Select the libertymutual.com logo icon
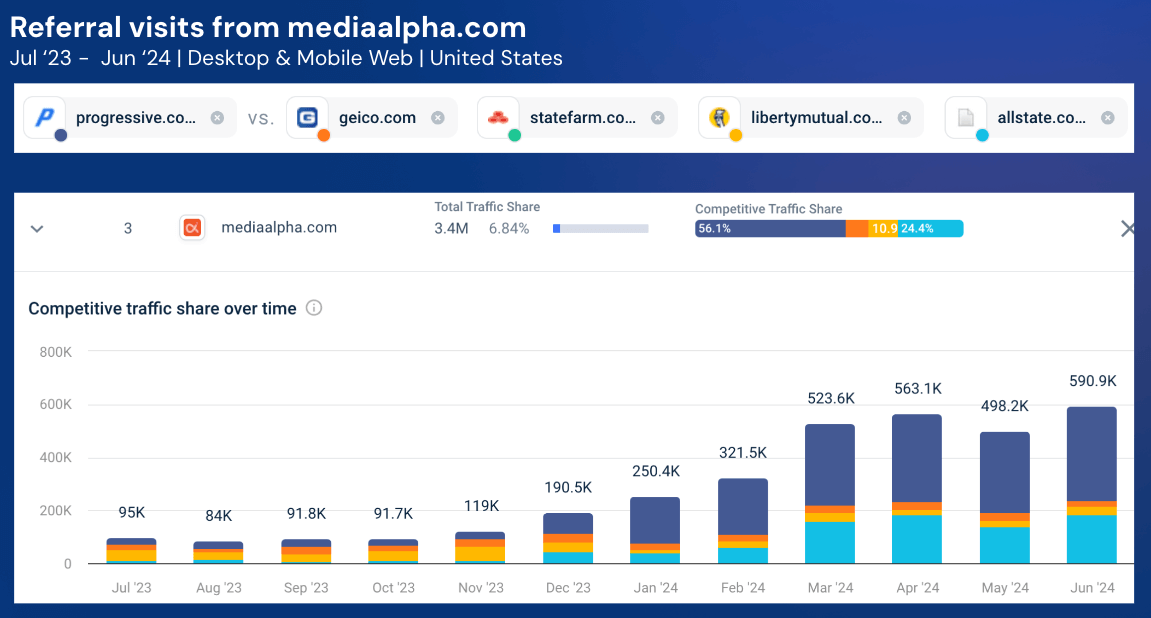The width and height of the screenshot is (1151, 618). (719, 117)
